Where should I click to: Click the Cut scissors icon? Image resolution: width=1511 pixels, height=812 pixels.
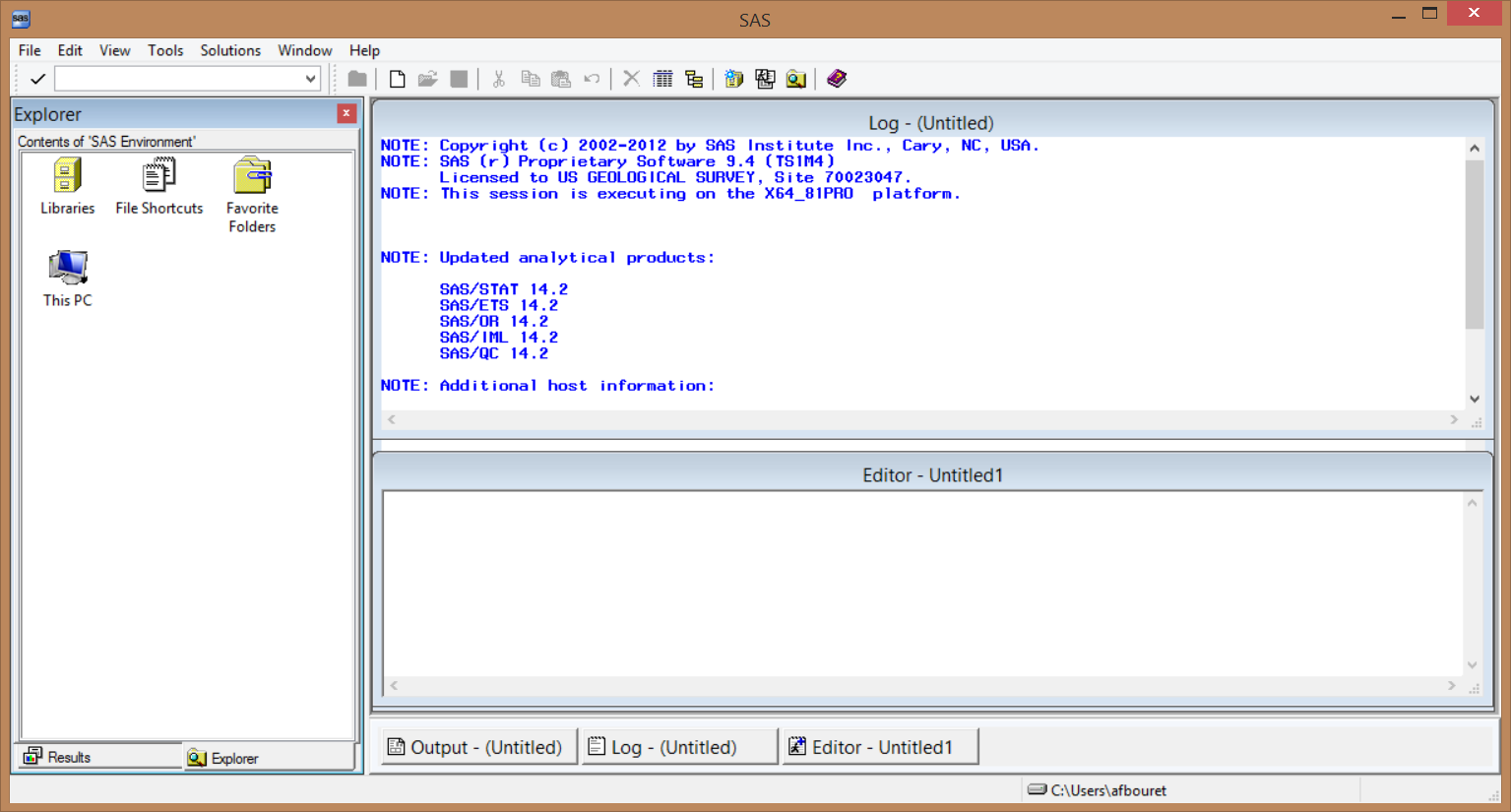tap(499, 79)
